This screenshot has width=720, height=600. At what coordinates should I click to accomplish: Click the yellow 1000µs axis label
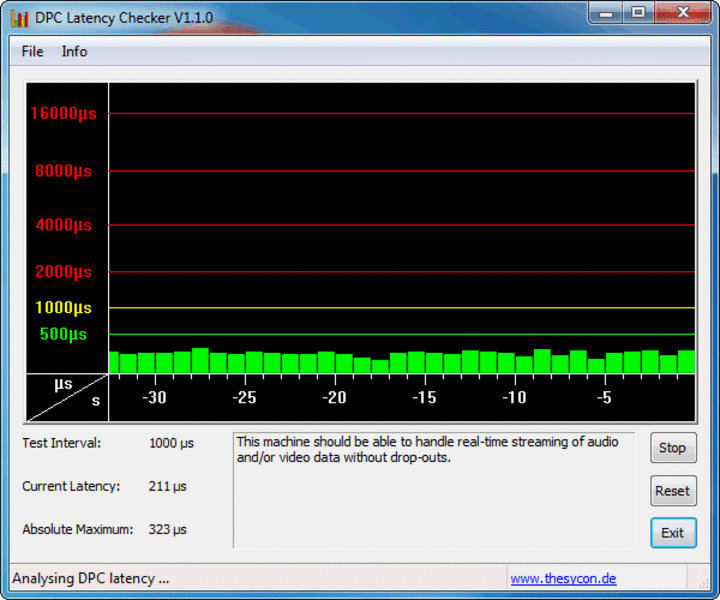click(63, 308)
